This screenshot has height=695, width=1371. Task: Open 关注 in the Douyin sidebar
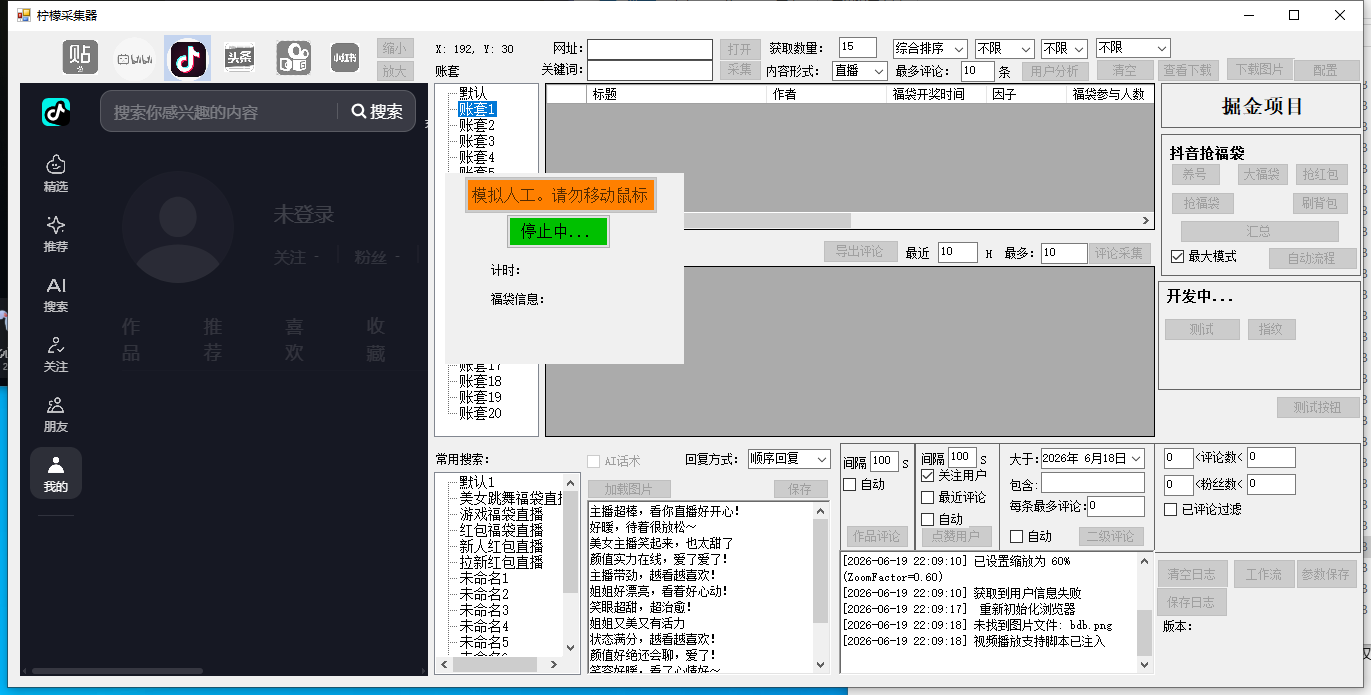tap(56, 354)
